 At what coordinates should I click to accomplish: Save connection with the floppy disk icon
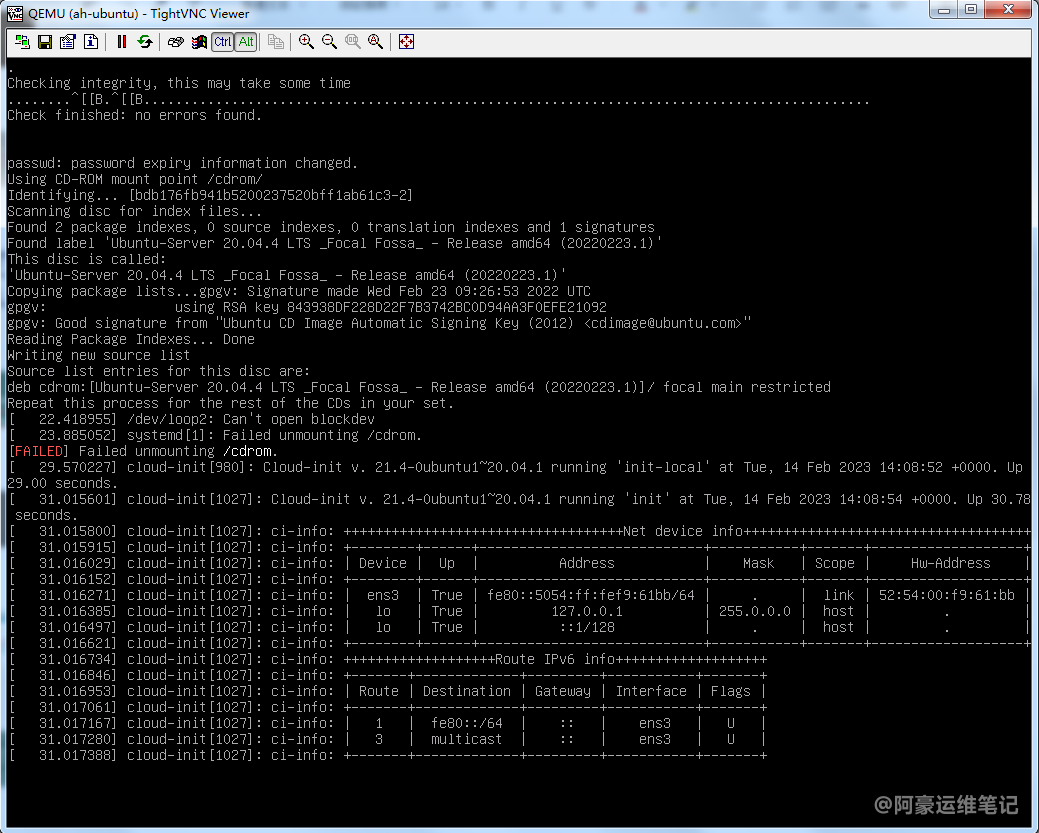coord(45,42)
